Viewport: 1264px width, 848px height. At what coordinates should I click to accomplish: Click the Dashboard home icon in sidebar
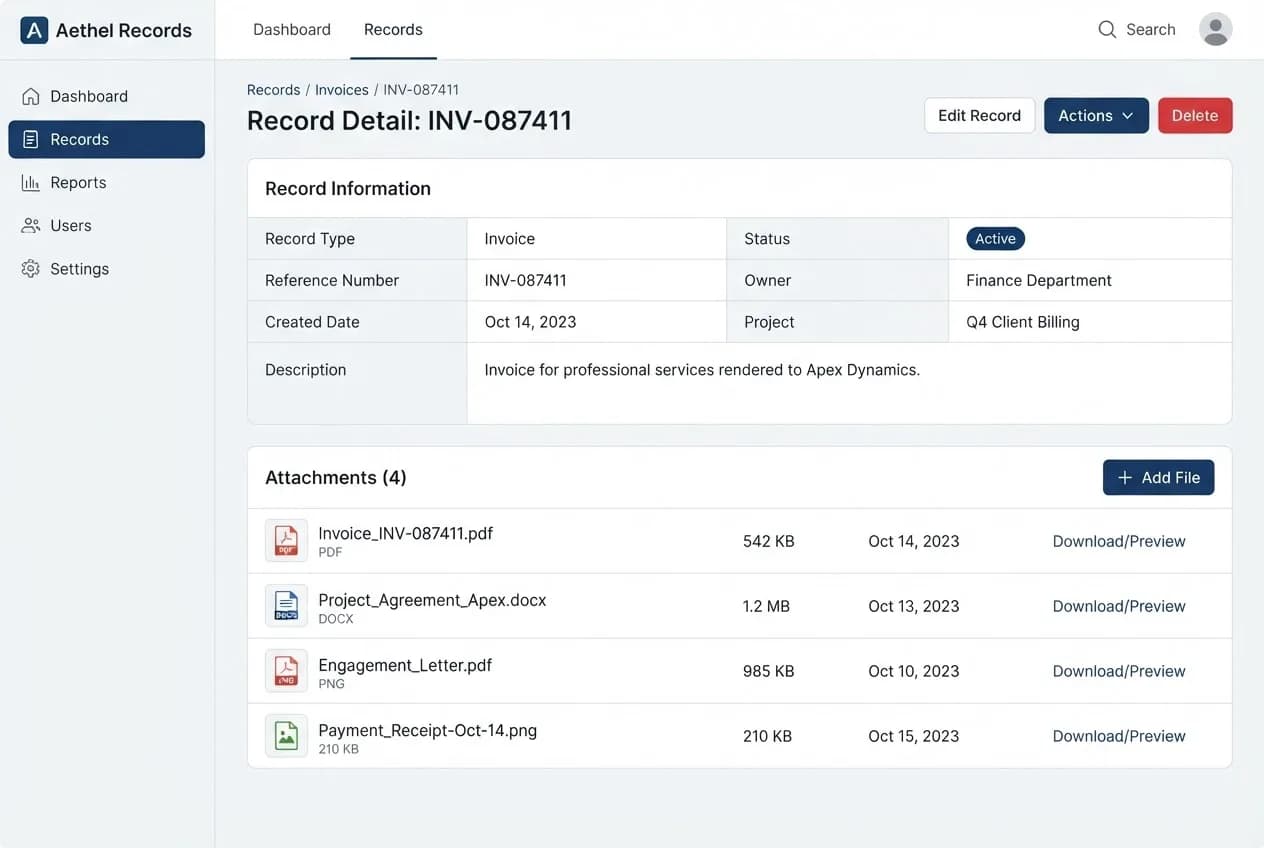pyautogui.click(x=31, y=97)
